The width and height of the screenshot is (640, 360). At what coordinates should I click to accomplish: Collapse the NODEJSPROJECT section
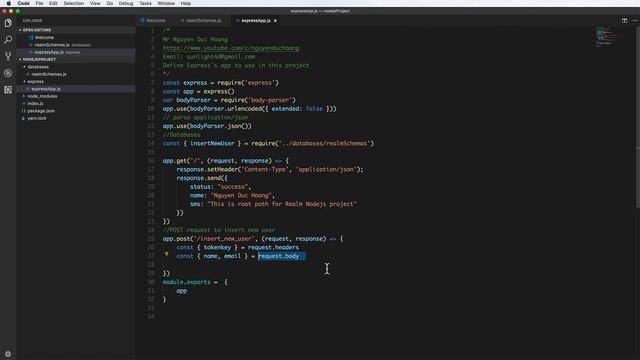pos(39,60)
